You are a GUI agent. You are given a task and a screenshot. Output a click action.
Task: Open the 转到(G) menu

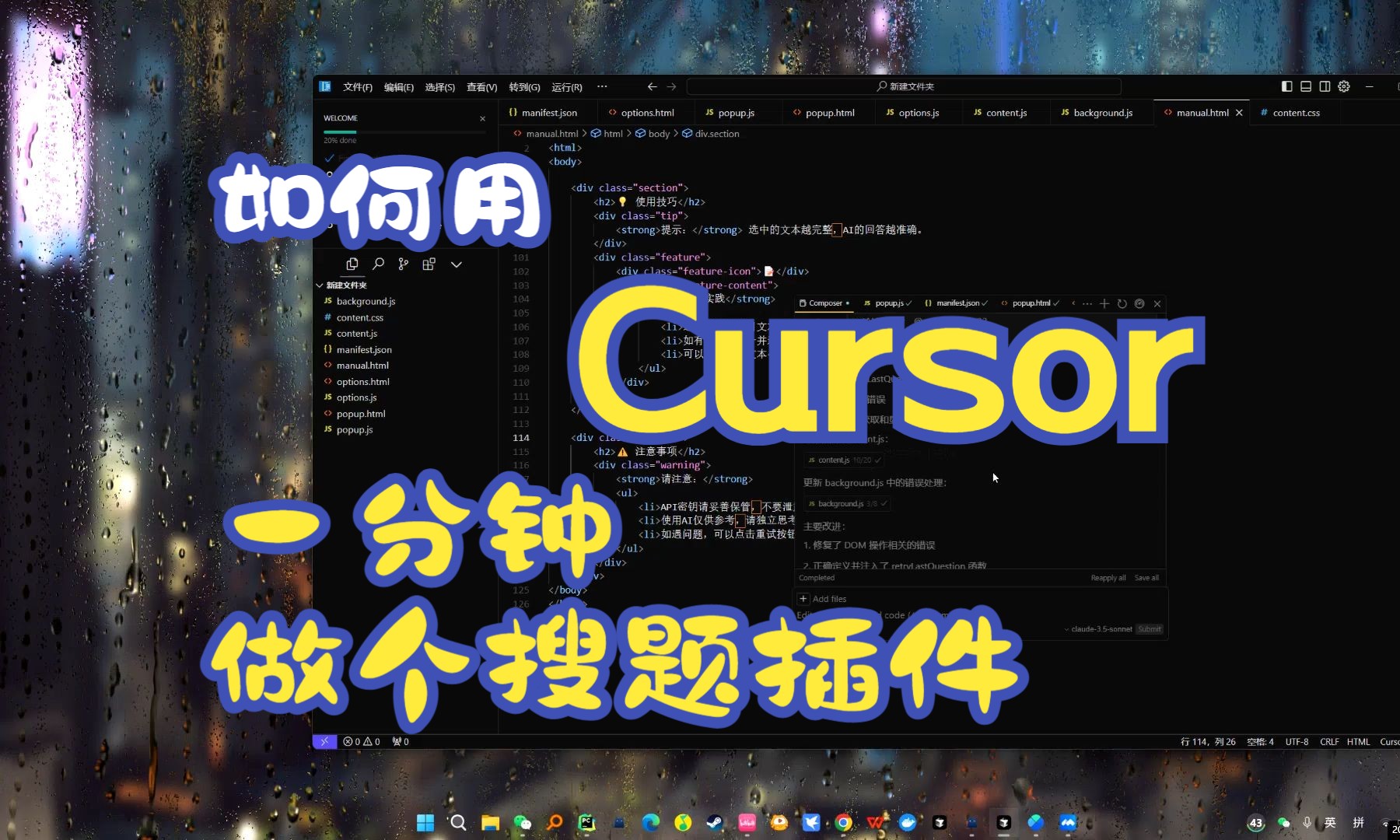pos(524,87)
